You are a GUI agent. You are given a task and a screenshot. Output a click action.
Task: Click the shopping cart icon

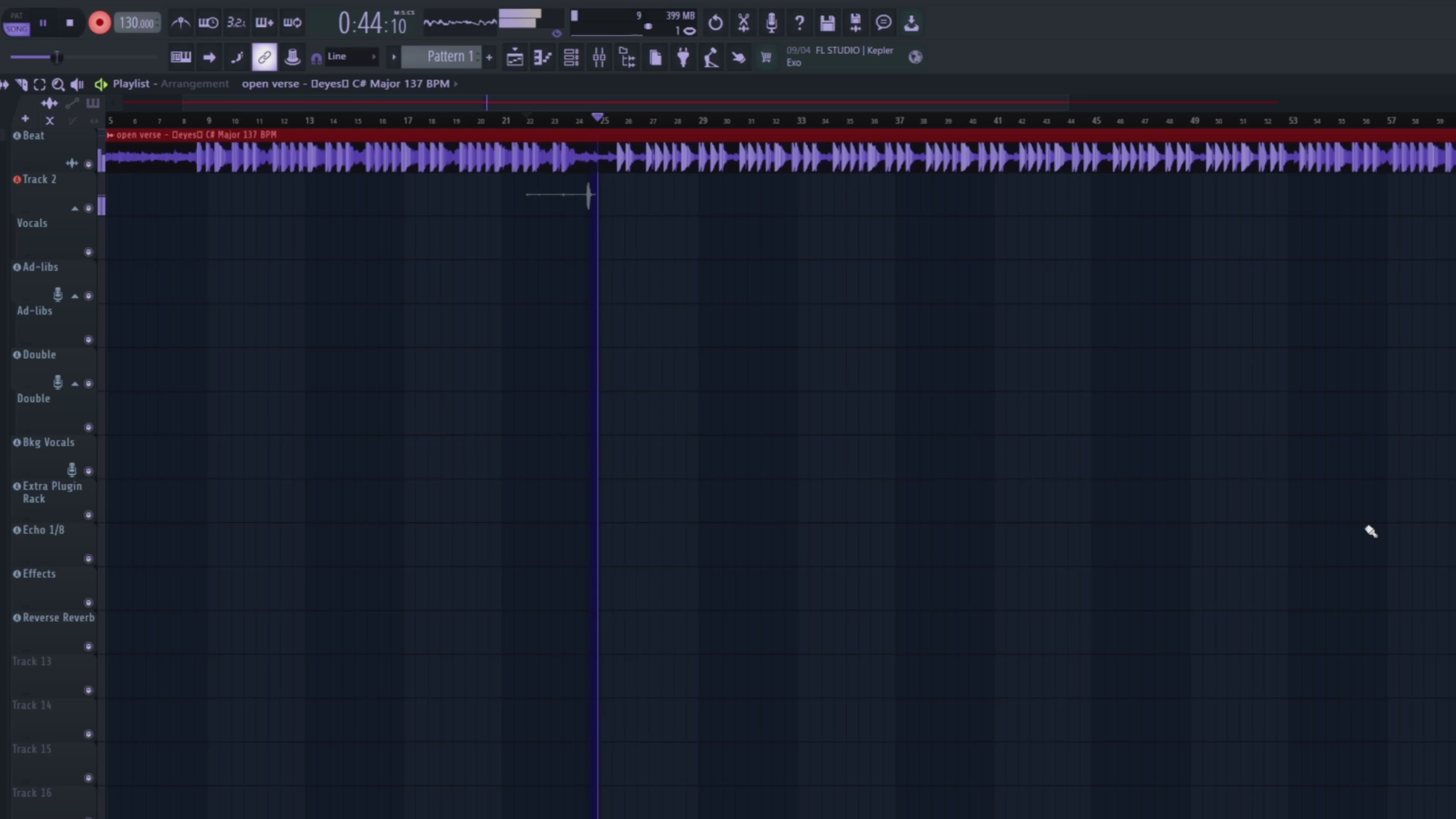(766, 57)
